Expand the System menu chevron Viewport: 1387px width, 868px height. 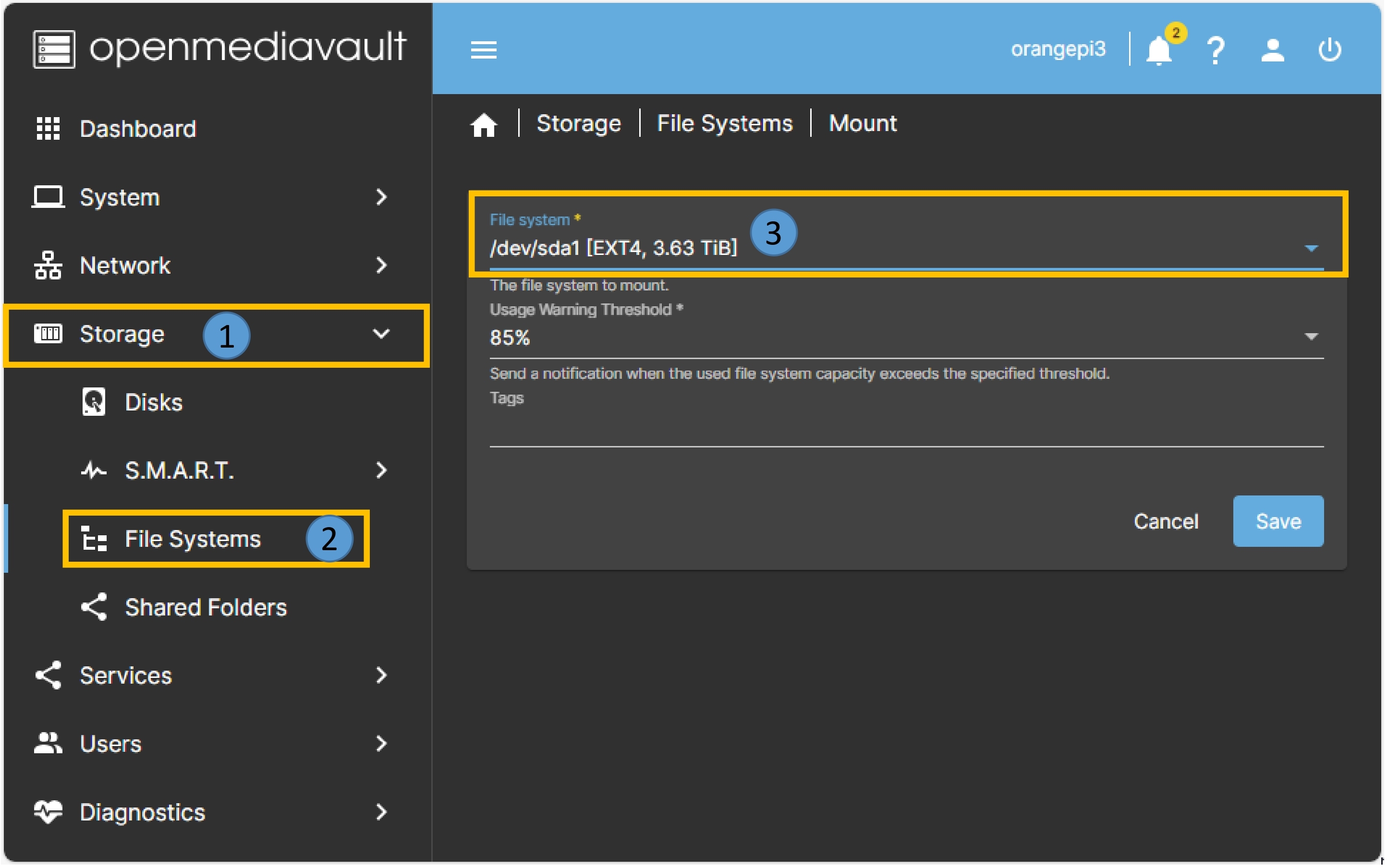point(381,197)
